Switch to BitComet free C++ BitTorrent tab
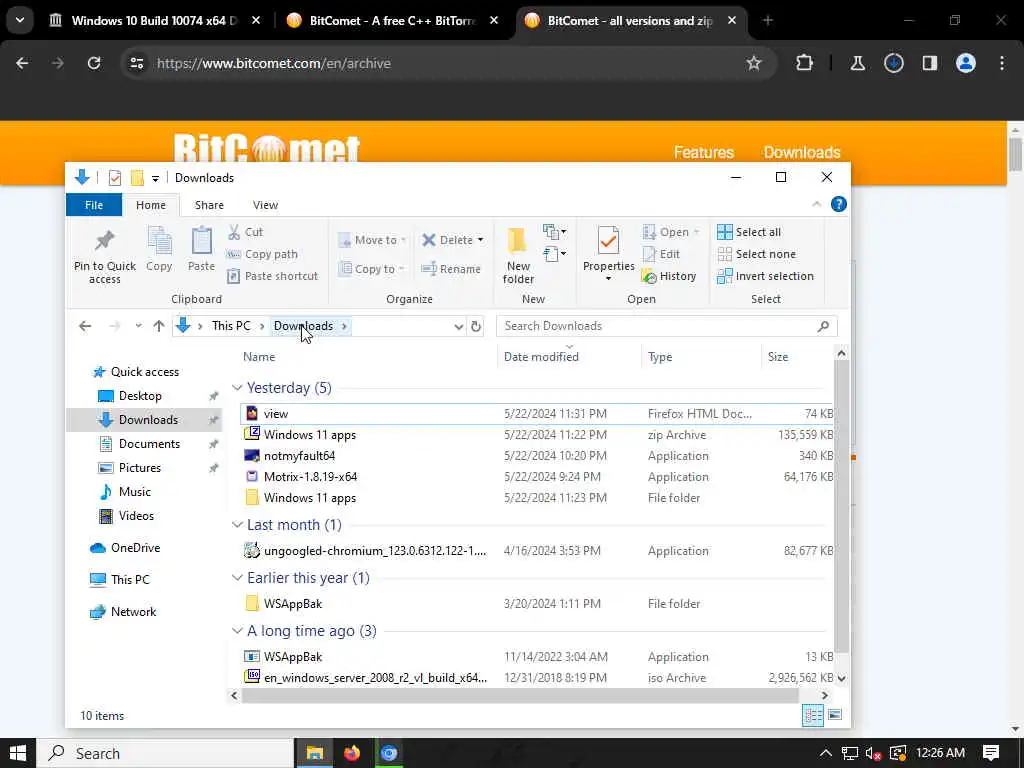1024x768 pixels. [392, 21]
